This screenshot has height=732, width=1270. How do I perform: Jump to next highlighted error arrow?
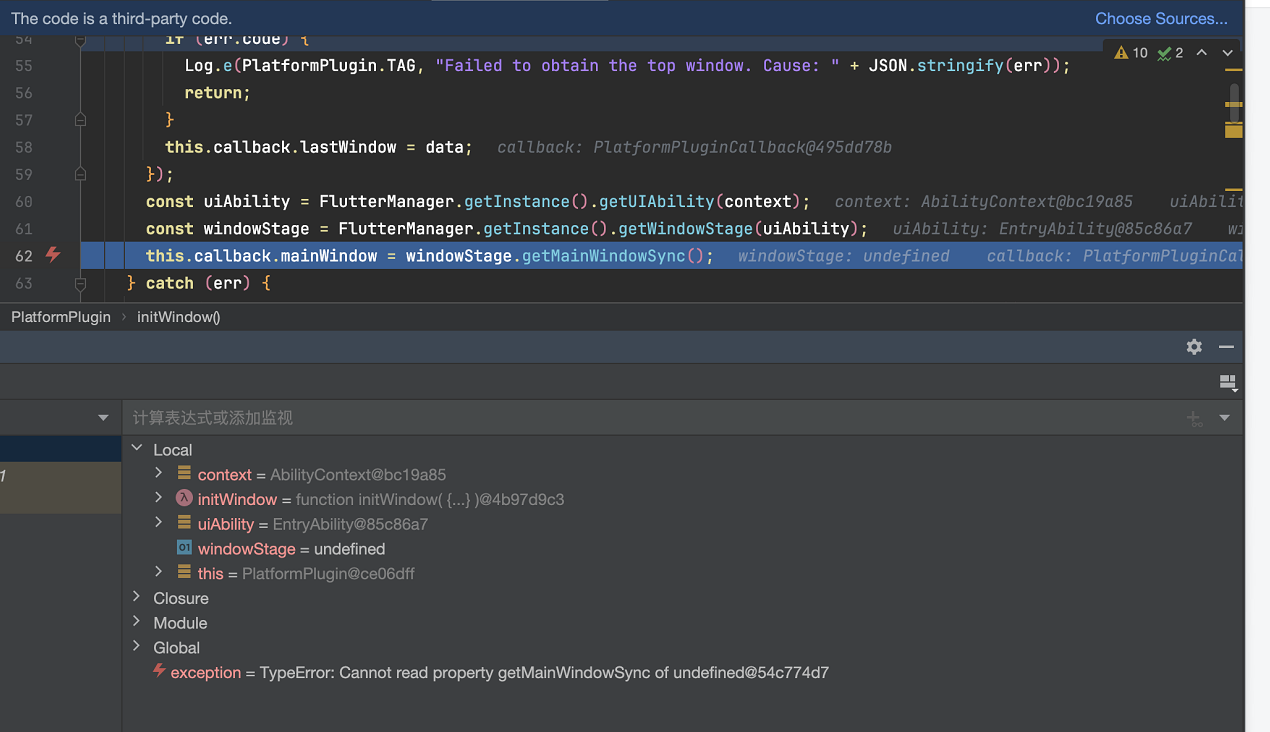(1227, 53)
